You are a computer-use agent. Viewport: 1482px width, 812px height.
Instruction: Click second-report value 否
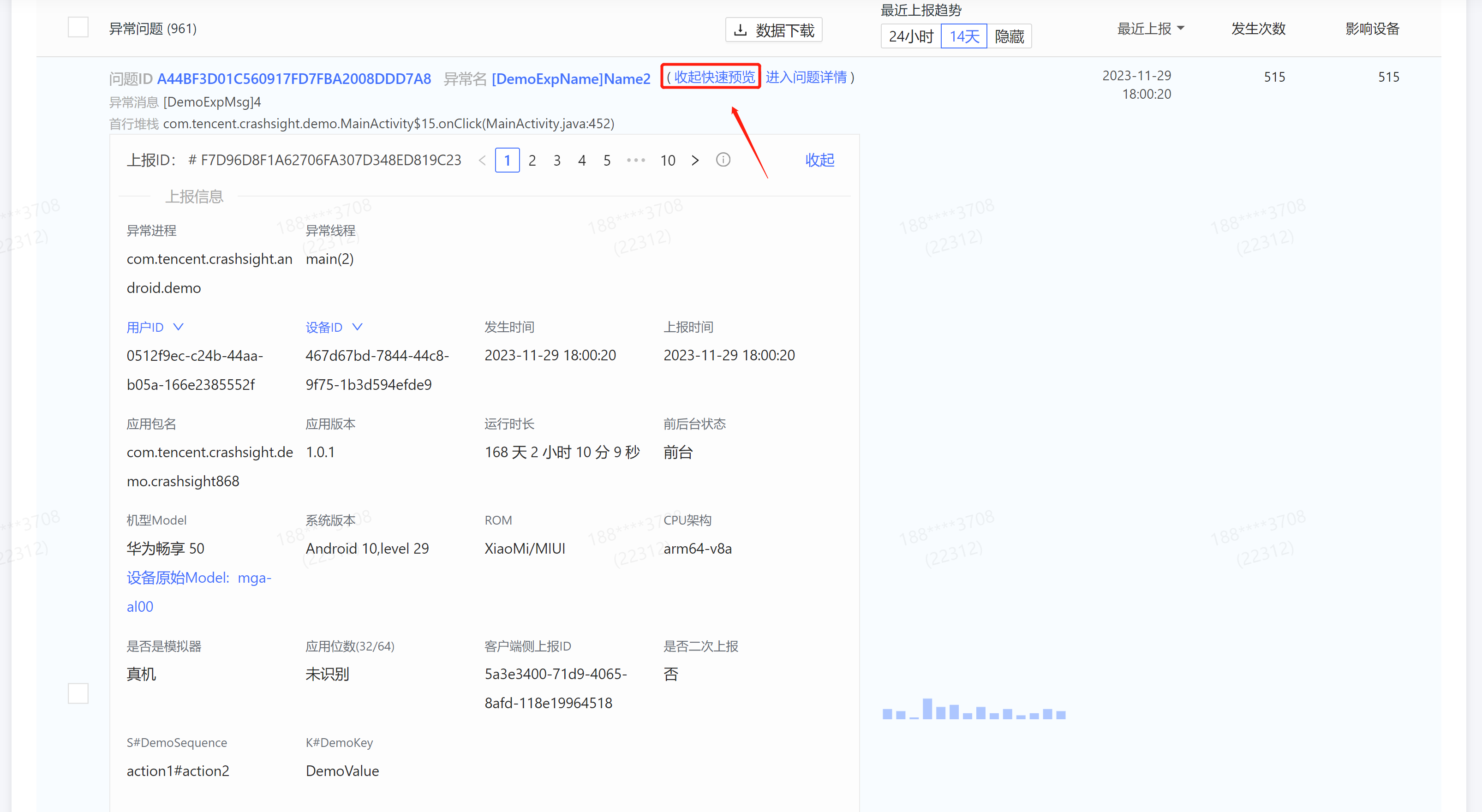click(x=671, y=674)
